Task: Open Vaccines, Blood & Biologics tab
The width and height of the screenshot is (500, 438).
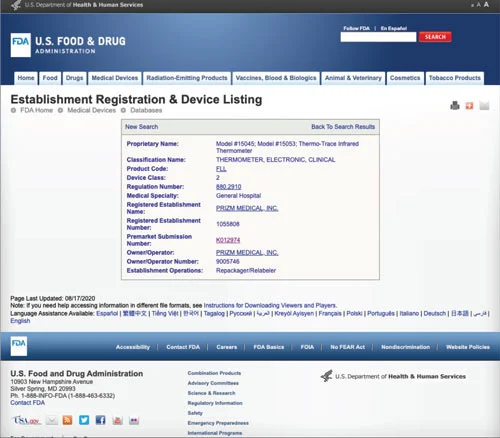Action: pos(276,78)
